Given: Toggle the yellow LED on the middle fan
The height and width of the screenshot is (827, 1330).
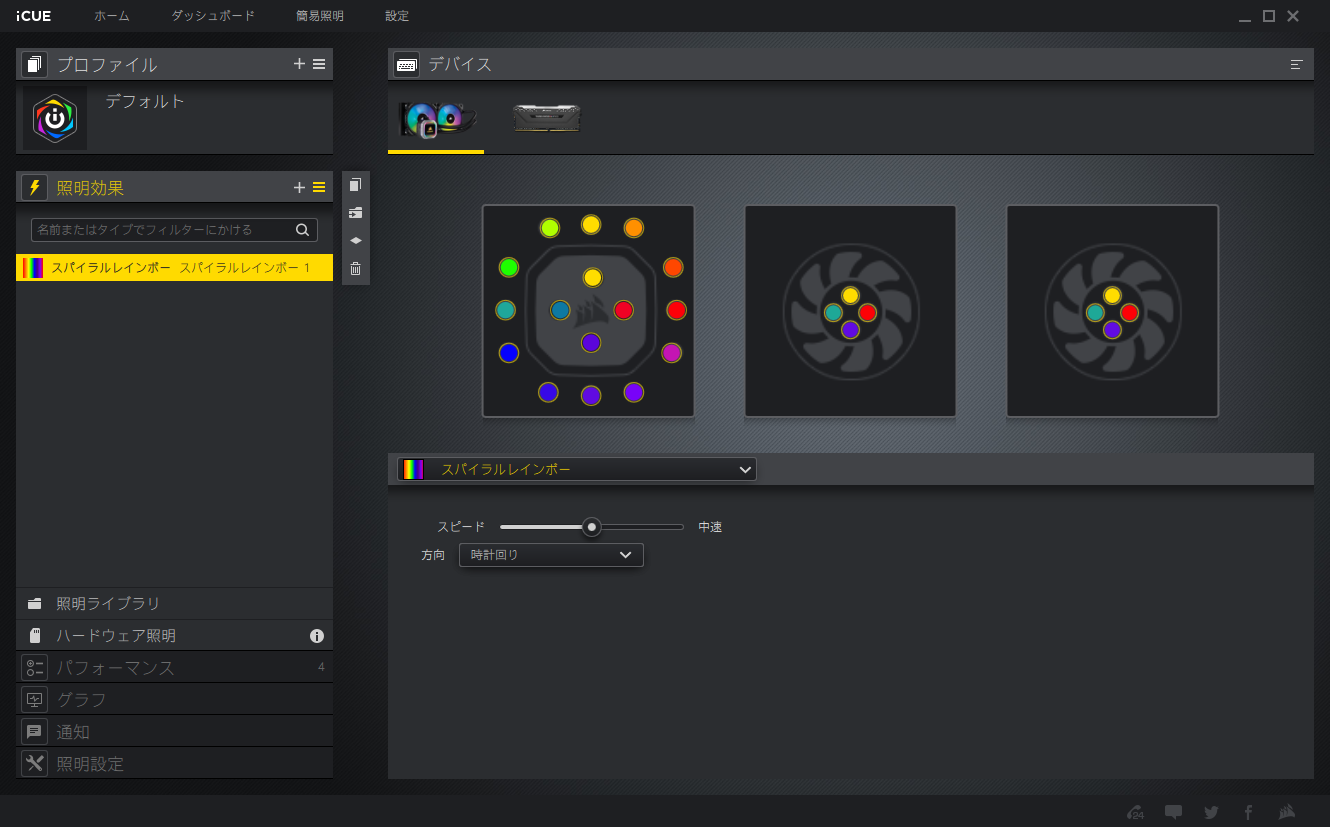Looking at the screenshot, I should pyautogui.click(x=850, y=295).
